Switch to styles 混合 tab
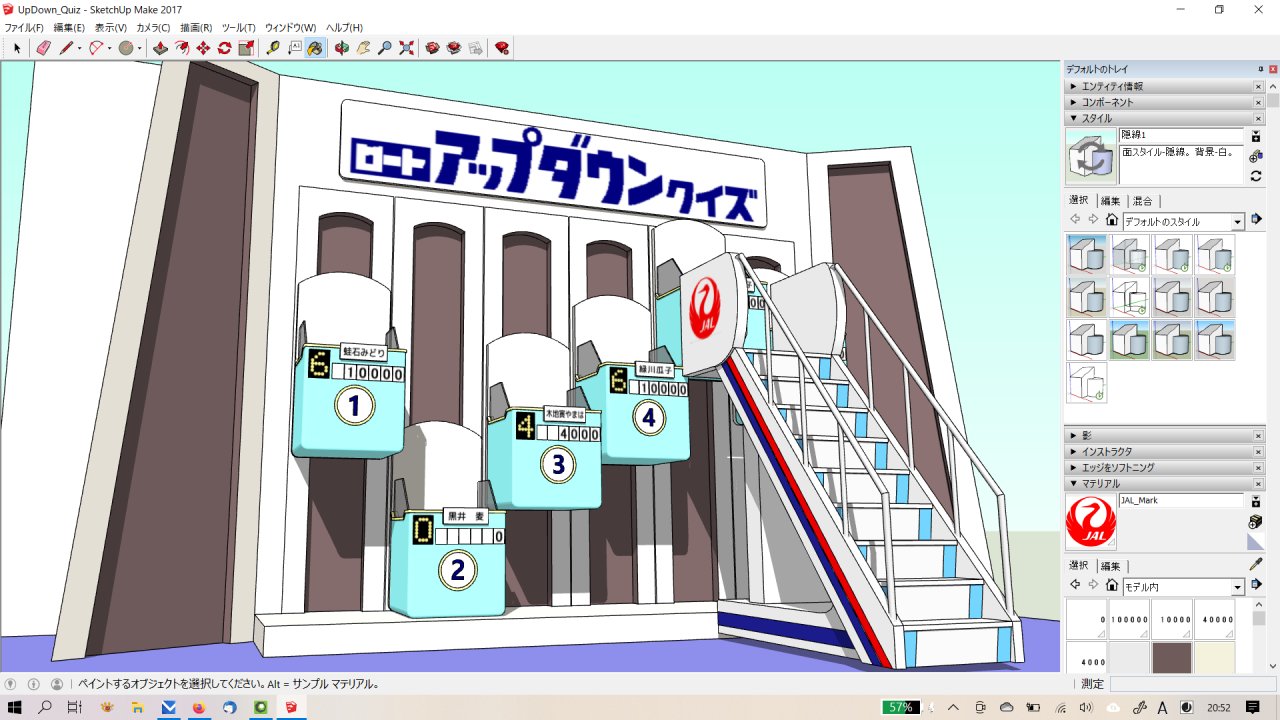This screenshot has height=720, width=1280. tap(1141, 200)
